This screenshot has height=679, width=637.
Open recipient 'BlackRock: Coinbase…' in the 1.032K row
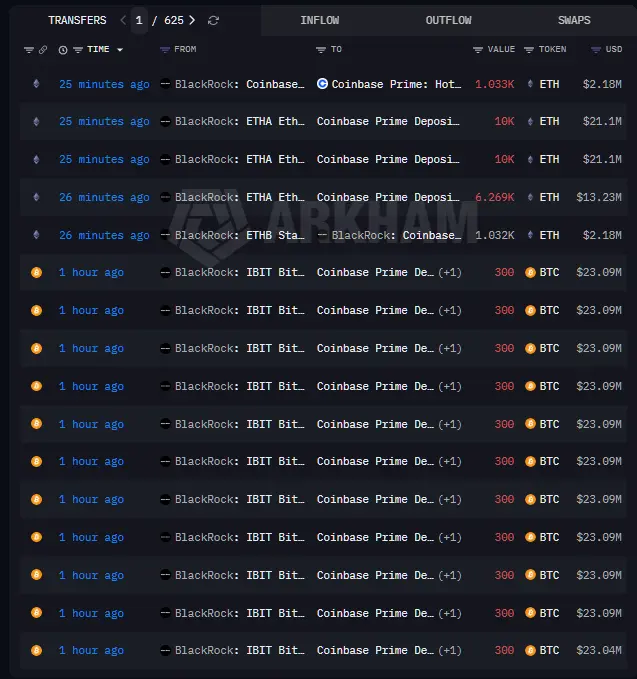pyautogui.click(x=396, y=235)
